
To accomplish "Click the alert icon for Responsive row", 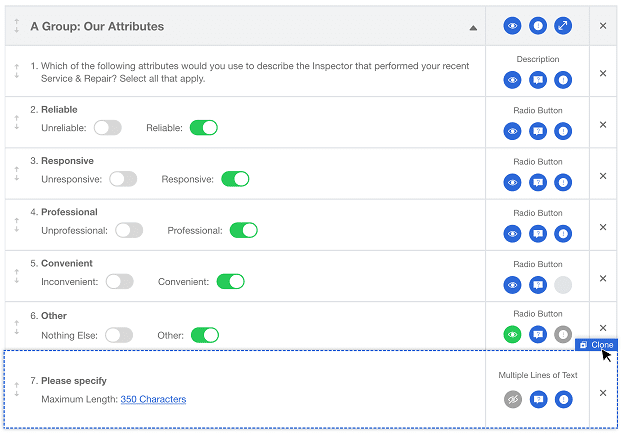I will (563, 182).
